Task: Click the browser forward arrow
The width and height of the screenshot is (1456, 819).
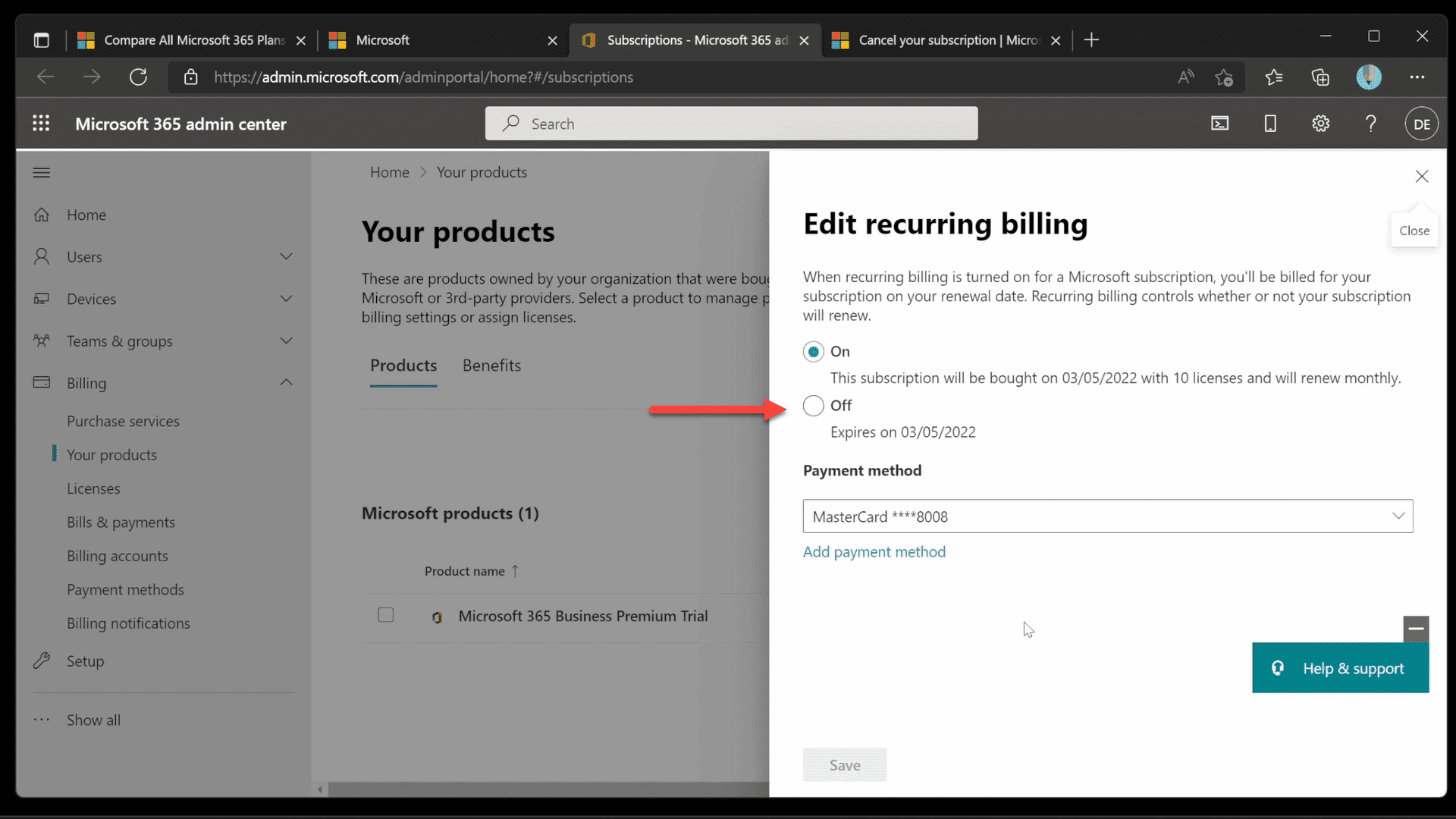Action: 92,77
